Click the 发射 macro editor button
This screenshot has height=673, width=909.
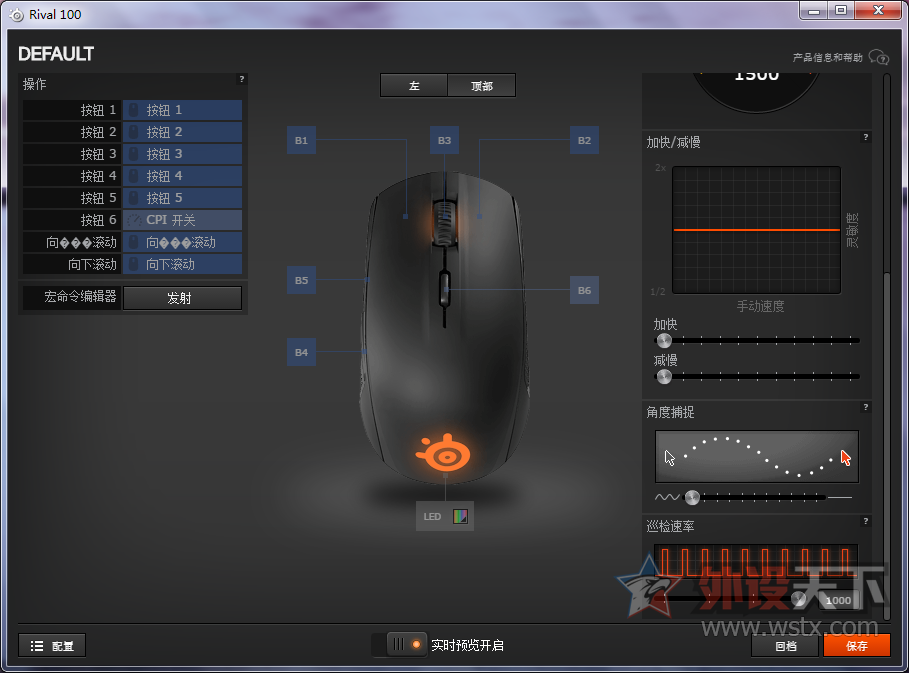click(x=183, y=298)
